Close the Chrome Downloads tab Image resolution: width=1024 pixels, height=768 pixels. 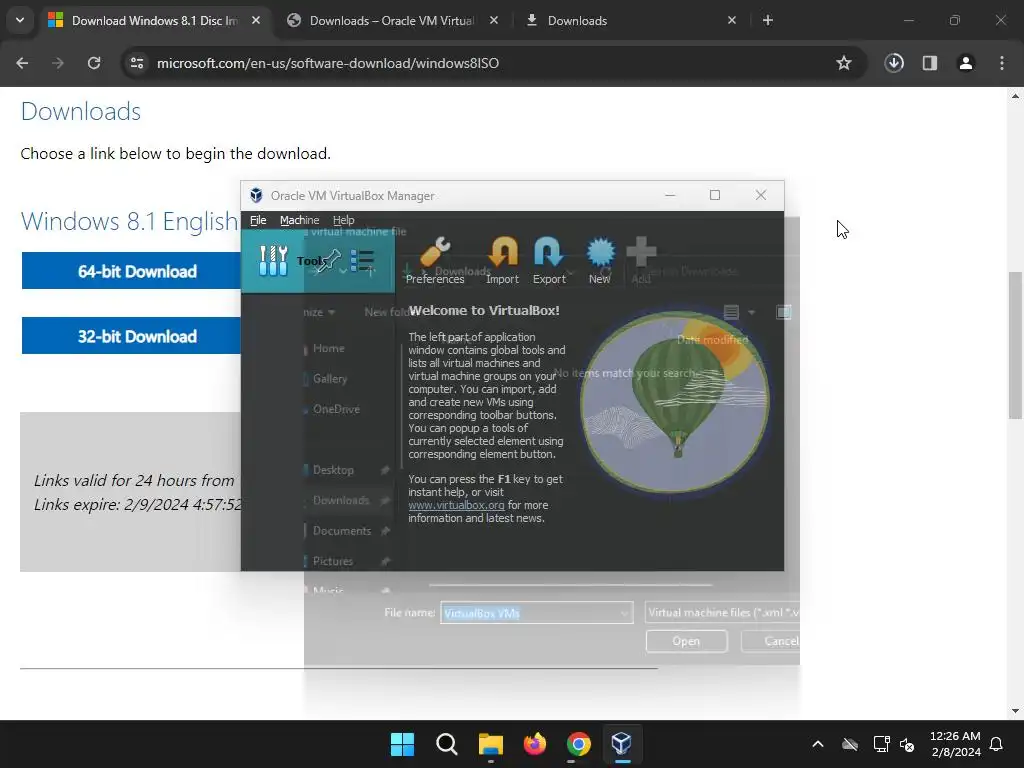(x=731, y=20)
